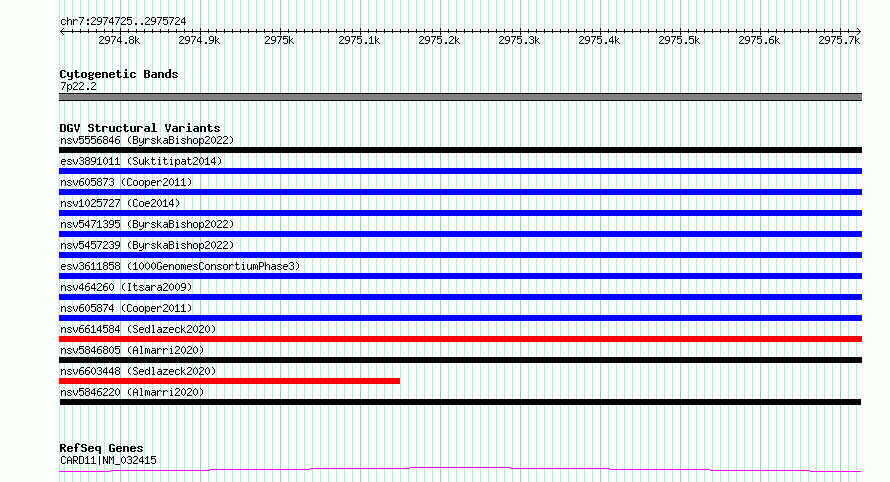The height and width of the screenshot is (482, 890).
Task: Open variant nsv5457239 (ByrskaBishop2022) label
Action: [x=147, y=245]
